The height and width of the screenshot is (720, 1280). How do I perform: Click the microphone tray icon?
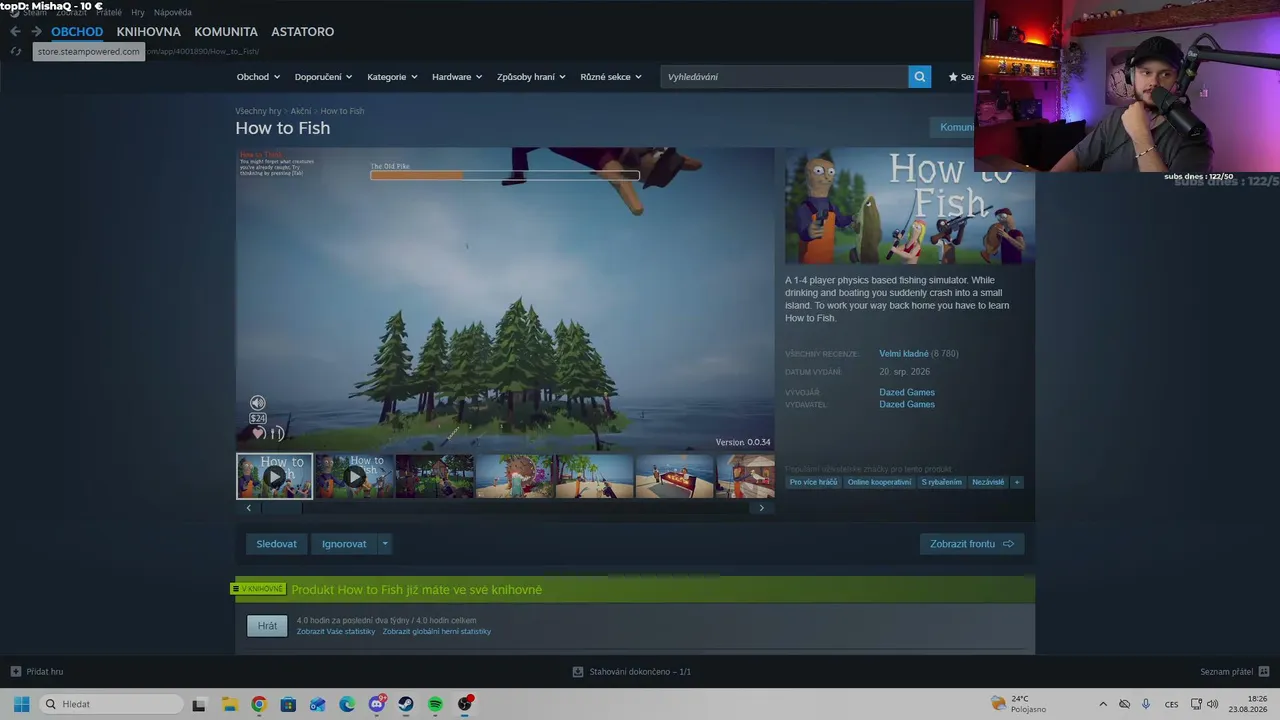pos(1146,704)
